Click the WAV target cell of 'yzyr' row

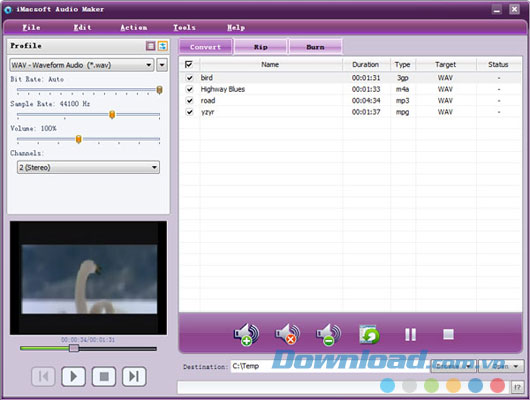pyautogui.click(x=445, y=112)
